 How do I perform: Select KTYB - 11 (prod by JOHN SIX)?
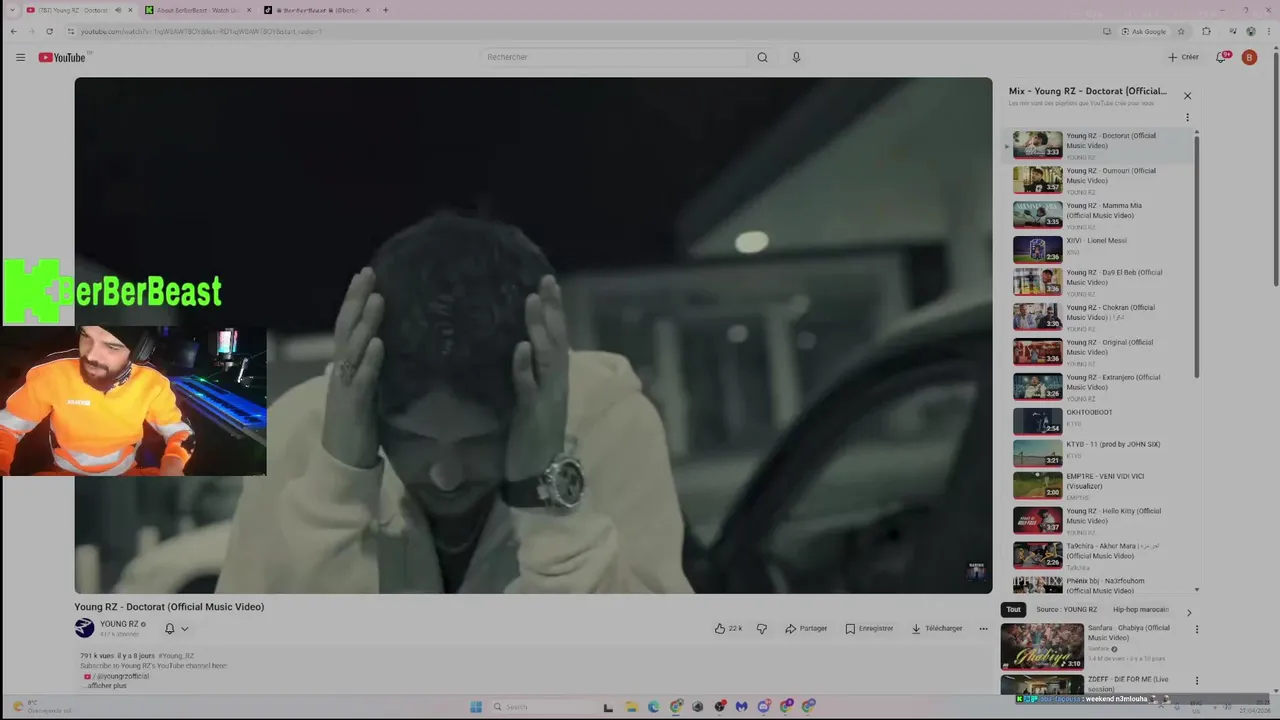click(1099, 452)
